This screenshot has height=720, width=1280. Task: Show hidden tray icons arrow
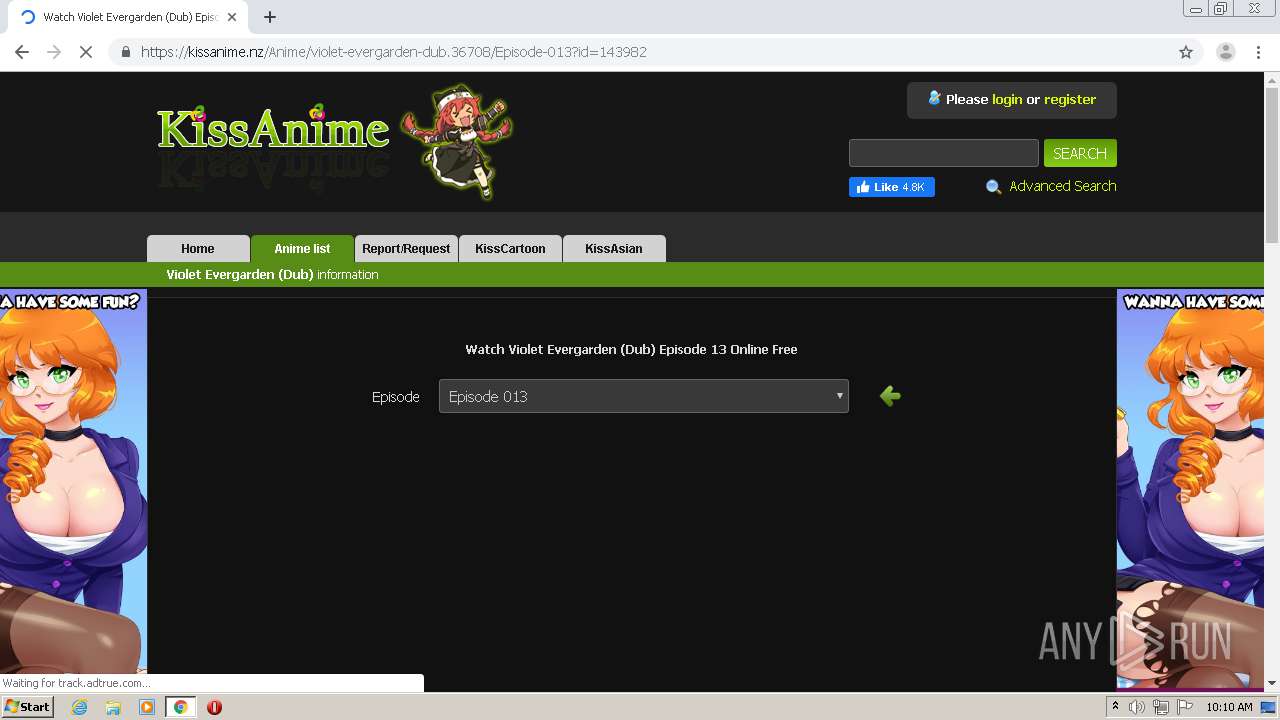(1115, 707)
